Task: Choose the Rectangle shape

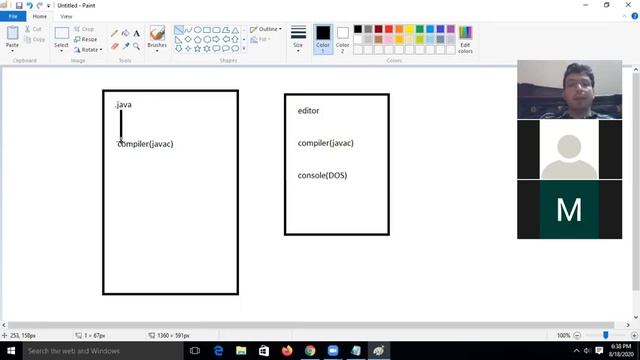Action: [x=207, y=30]
